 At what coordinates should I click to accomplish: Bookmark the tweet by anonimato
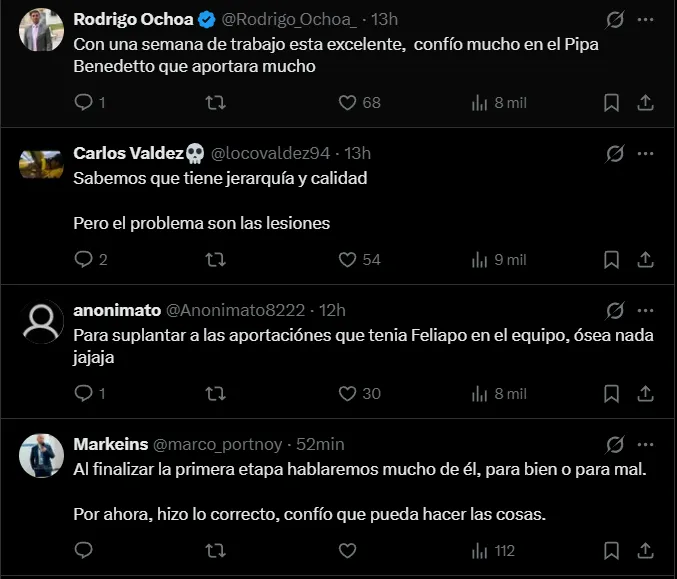(x=611, y=393)
